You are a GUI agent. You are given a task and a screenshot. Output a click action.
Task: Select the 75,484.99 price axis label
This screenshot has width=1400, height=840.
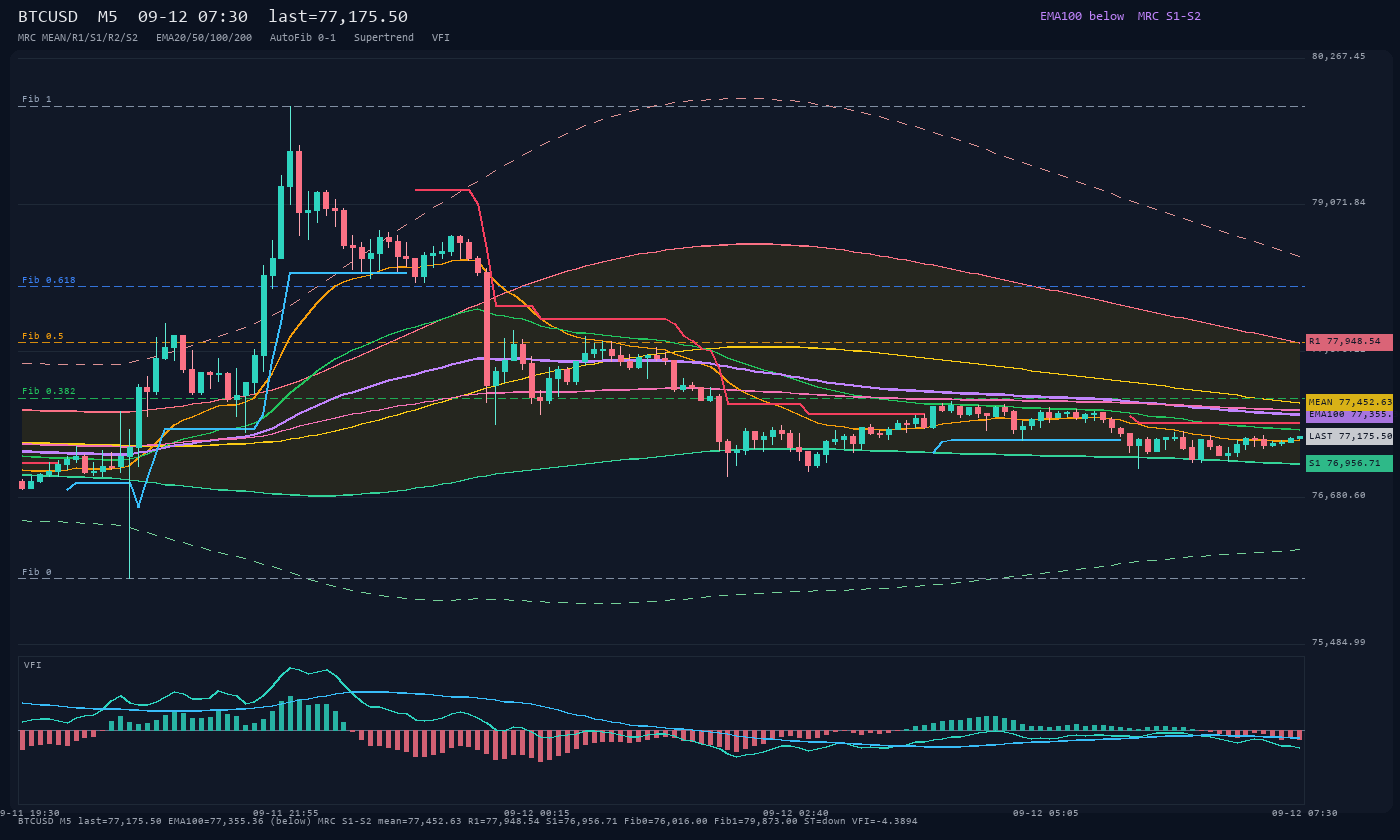[x=1338, y=642]
